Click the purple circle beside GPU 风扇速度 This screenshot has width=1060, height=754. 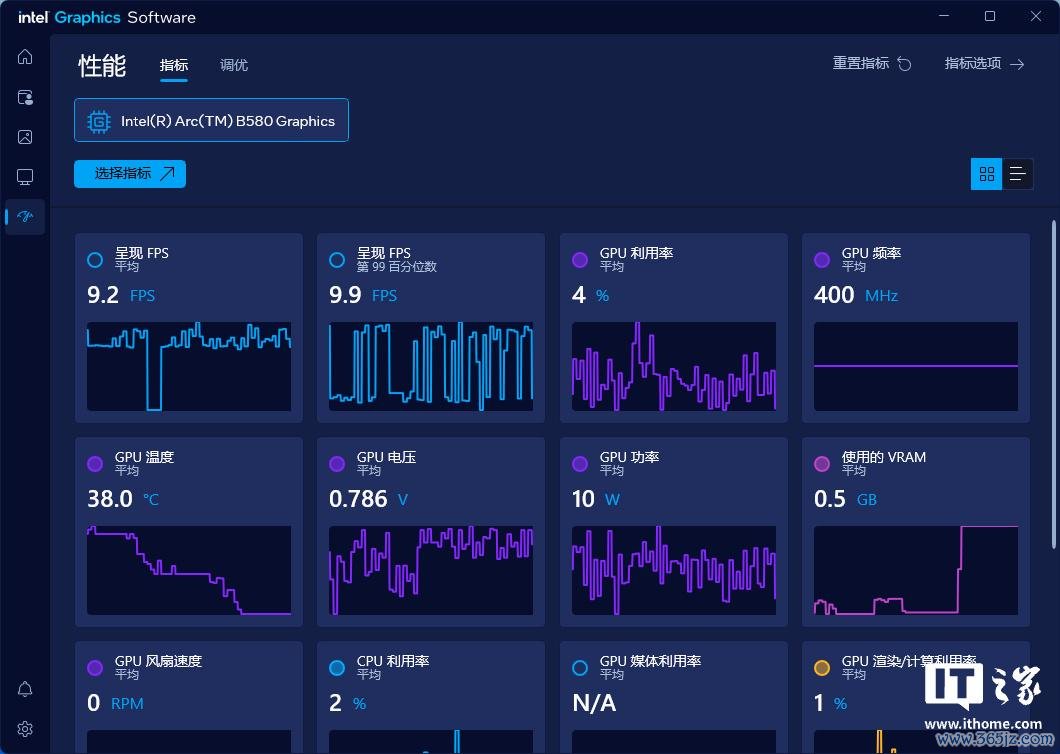click(95, 668)
